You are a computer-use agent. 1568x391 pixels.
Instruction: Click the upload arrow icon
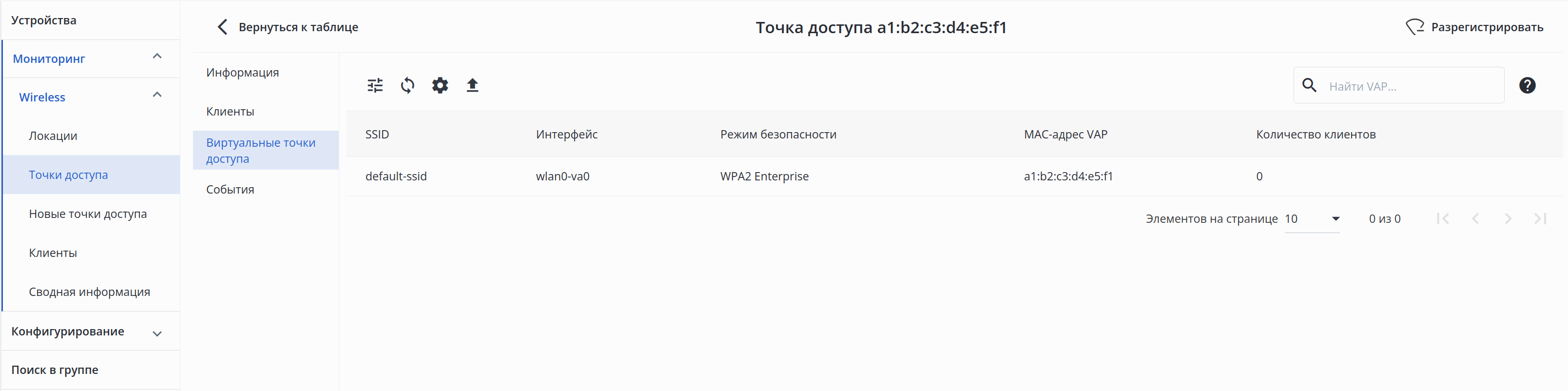[472, 85]
